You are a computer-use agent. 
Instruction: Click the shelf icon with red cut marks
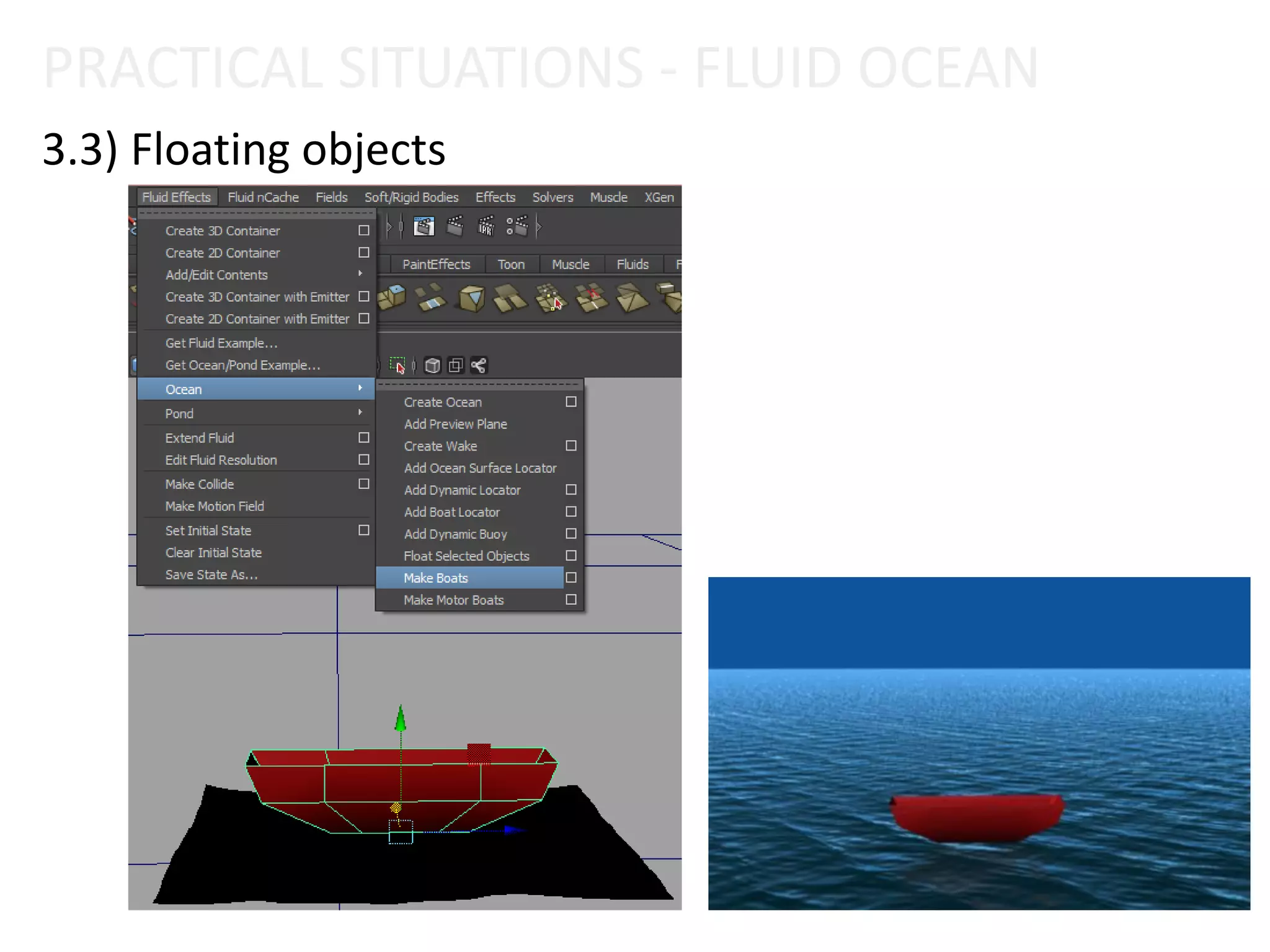pyautogui.click(x=591, y=298)
